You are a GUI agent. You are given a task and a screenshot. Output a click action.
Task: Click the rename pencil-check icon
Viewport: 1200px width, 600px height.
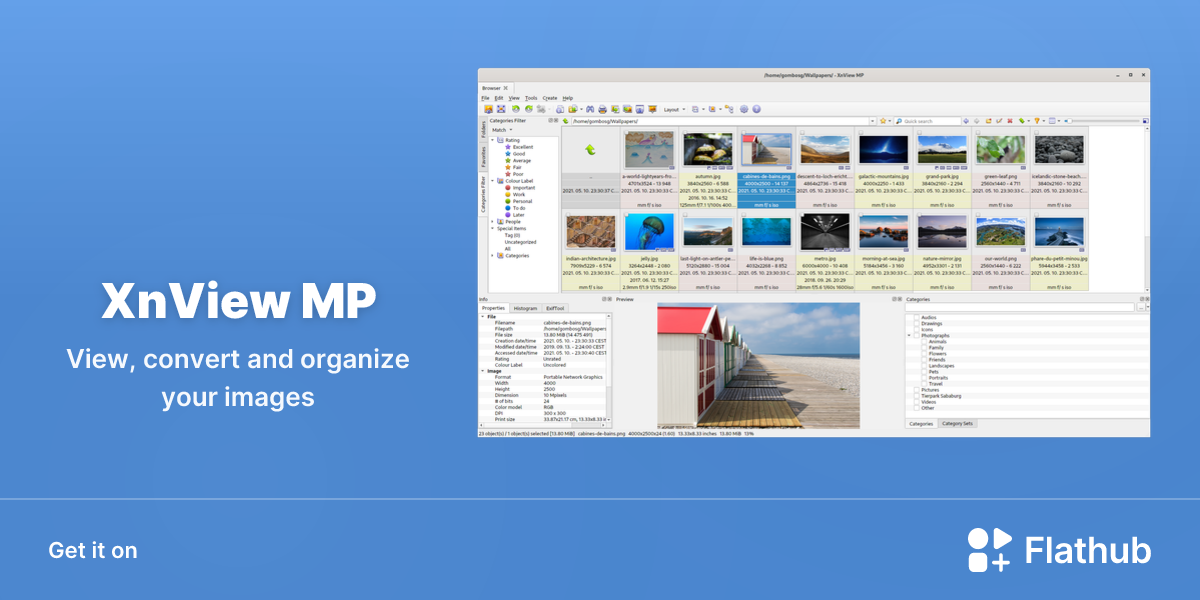click(x=999, y=121)
